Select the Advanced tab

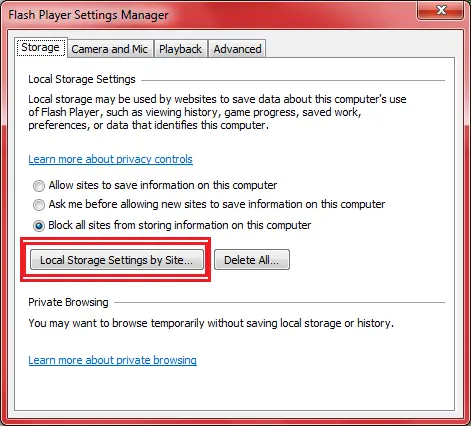[x=237, y=49]
